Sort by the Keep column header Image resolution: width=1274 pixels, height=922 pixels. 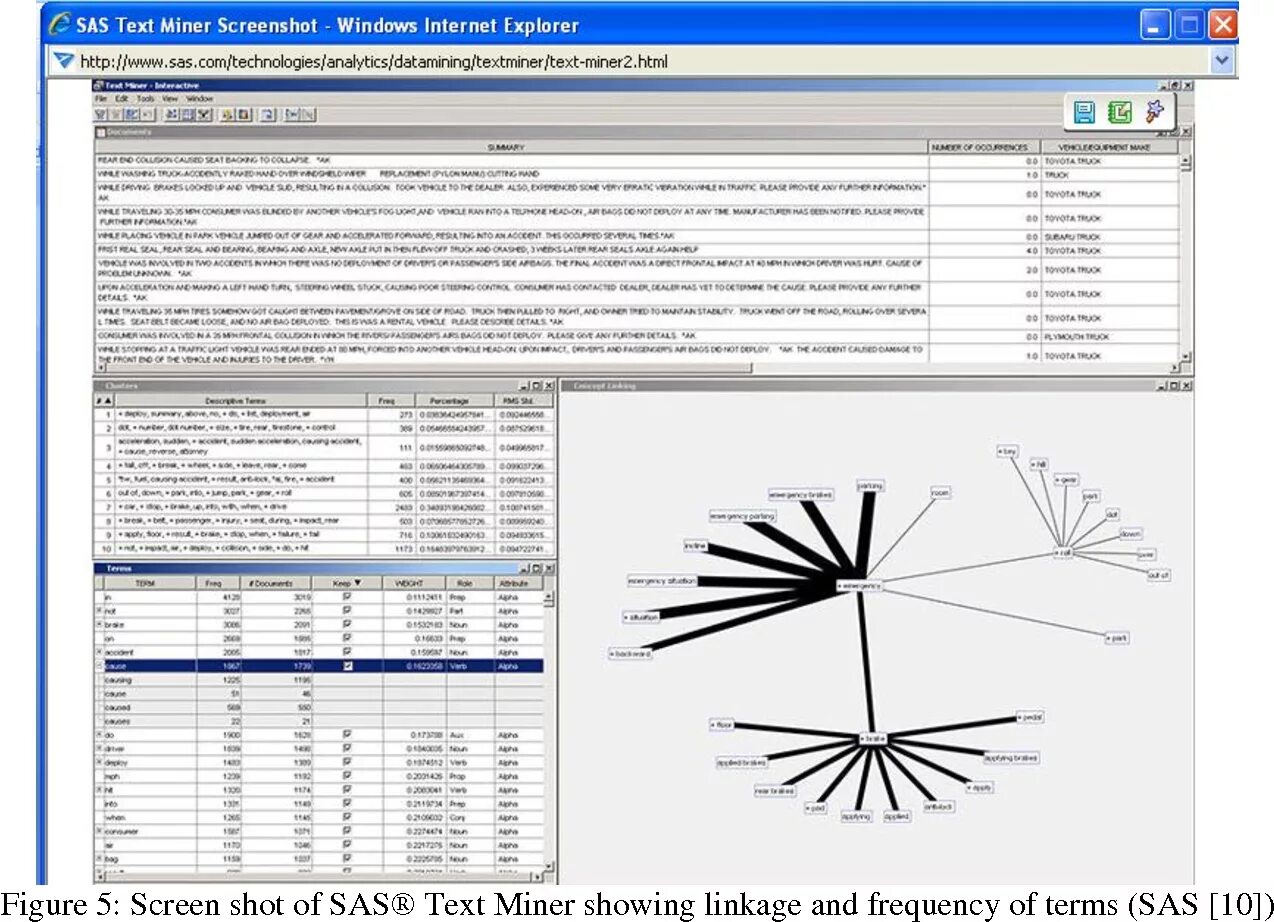347,582
